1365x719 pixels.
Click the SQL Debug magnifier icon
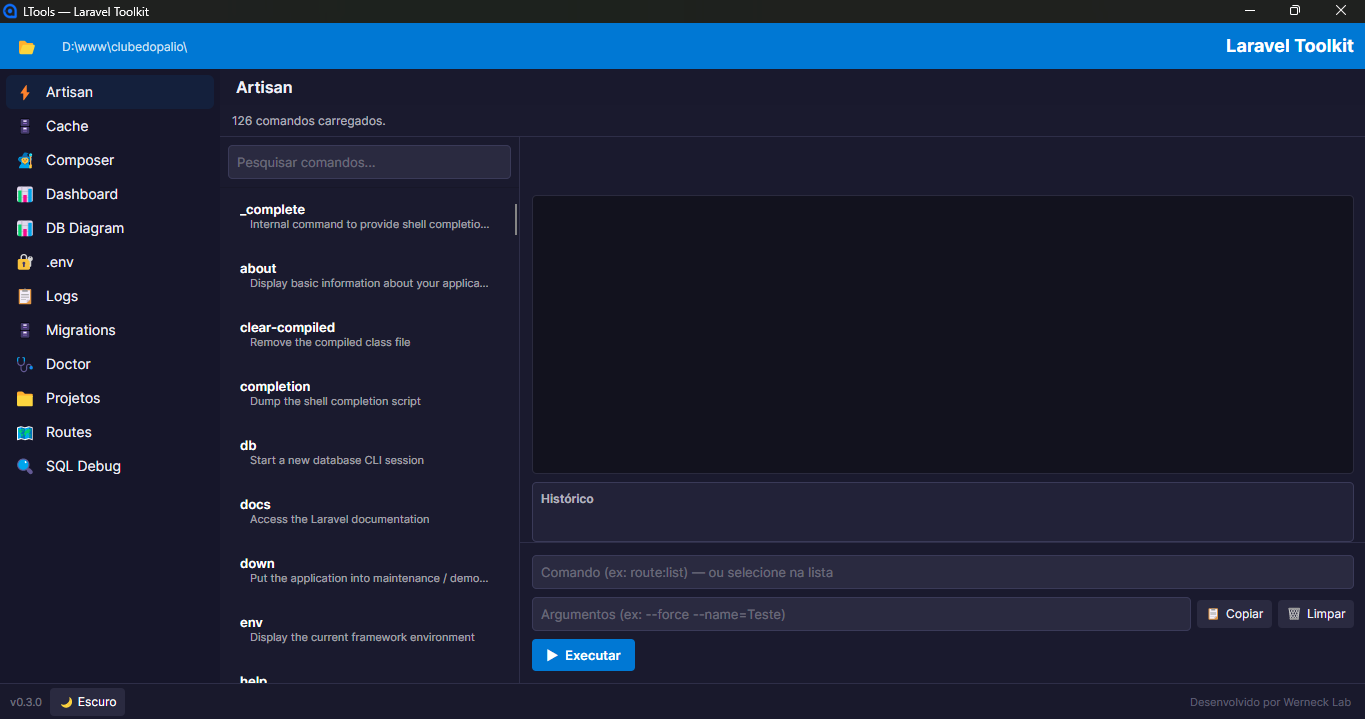click(25, 466)
